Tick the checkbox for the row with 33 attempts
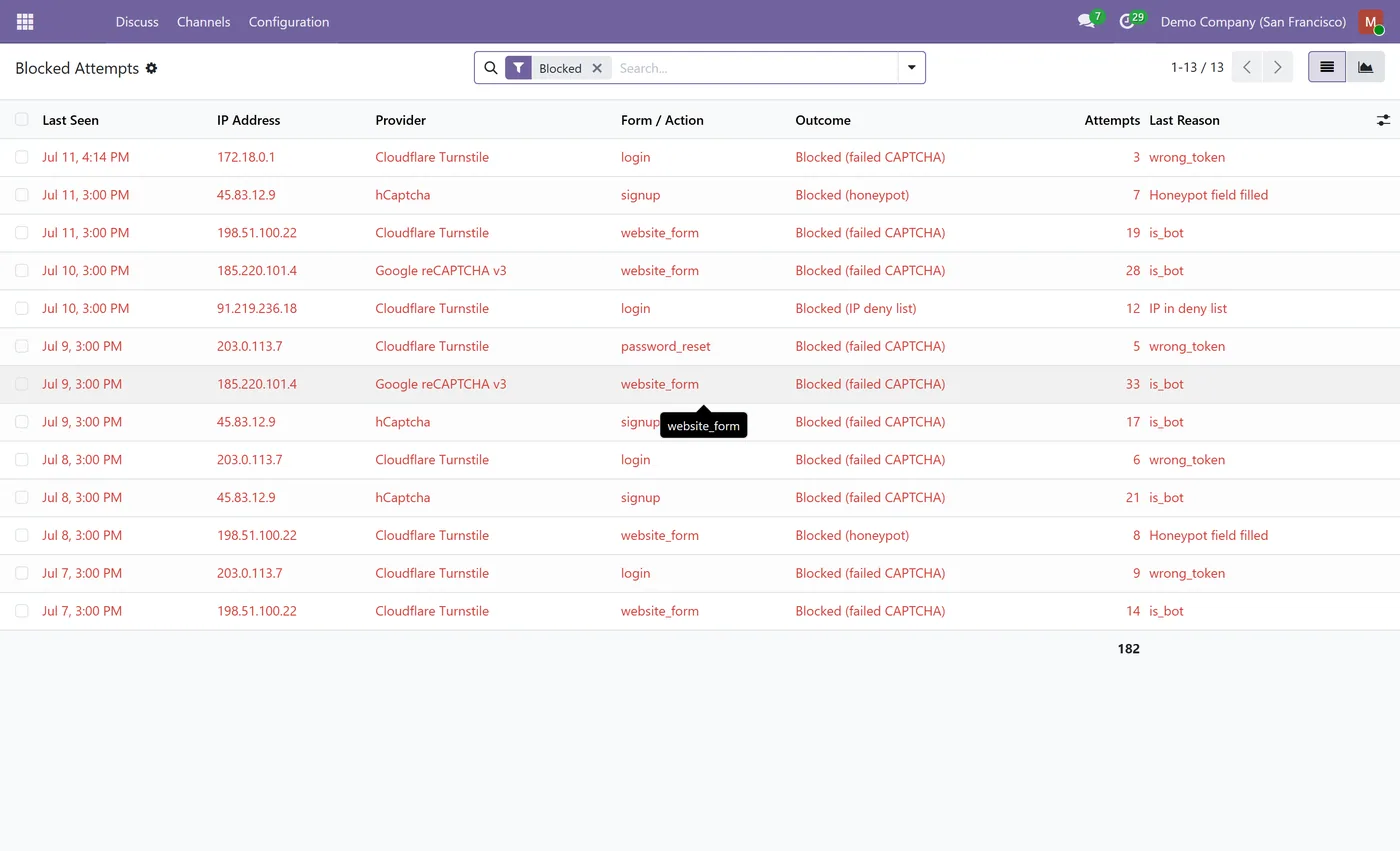Image resolution: width=1400 pixels, height=851 pixels. [22, 384]
